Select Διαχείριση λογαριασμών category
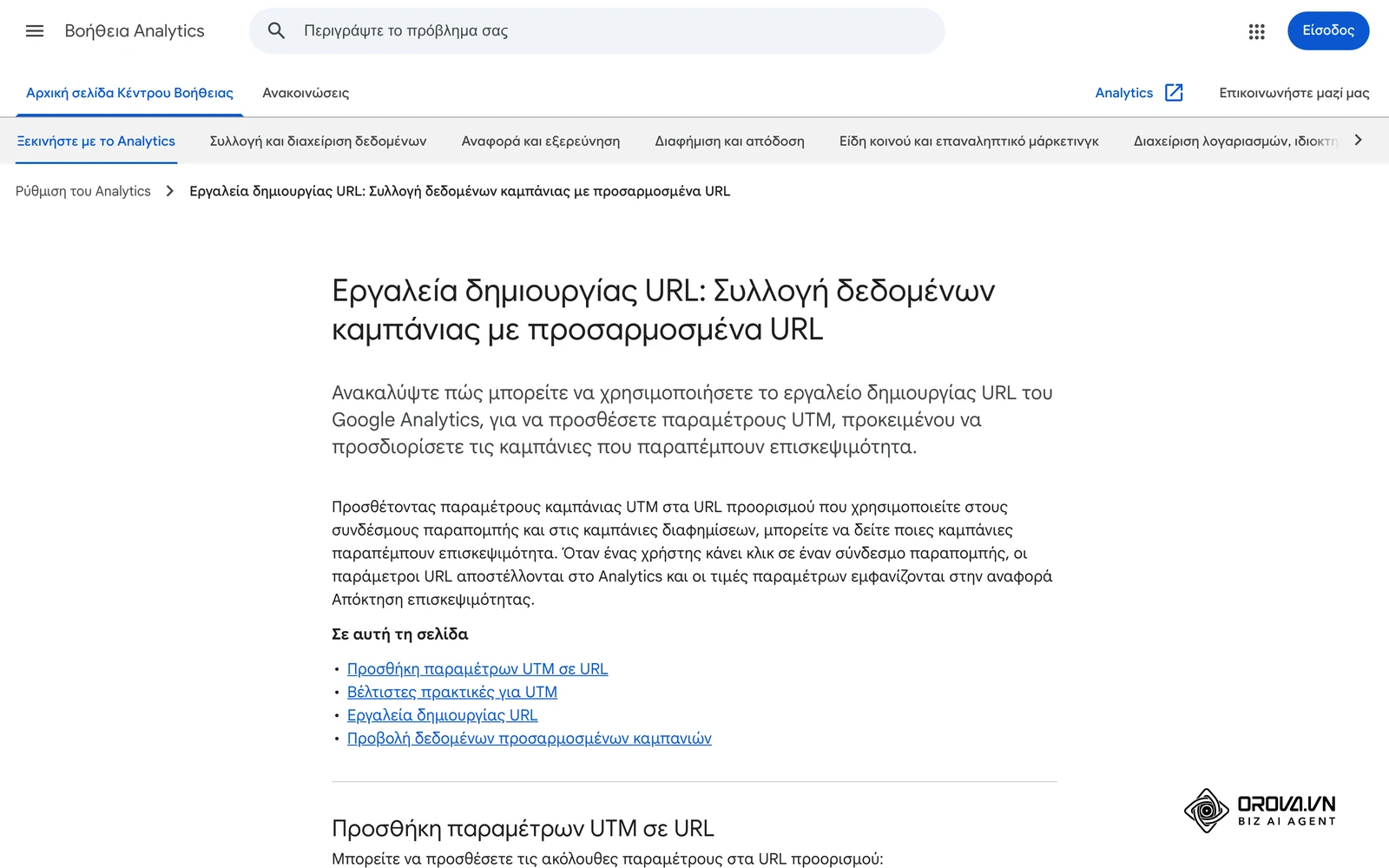 (x=1235, y=141)
